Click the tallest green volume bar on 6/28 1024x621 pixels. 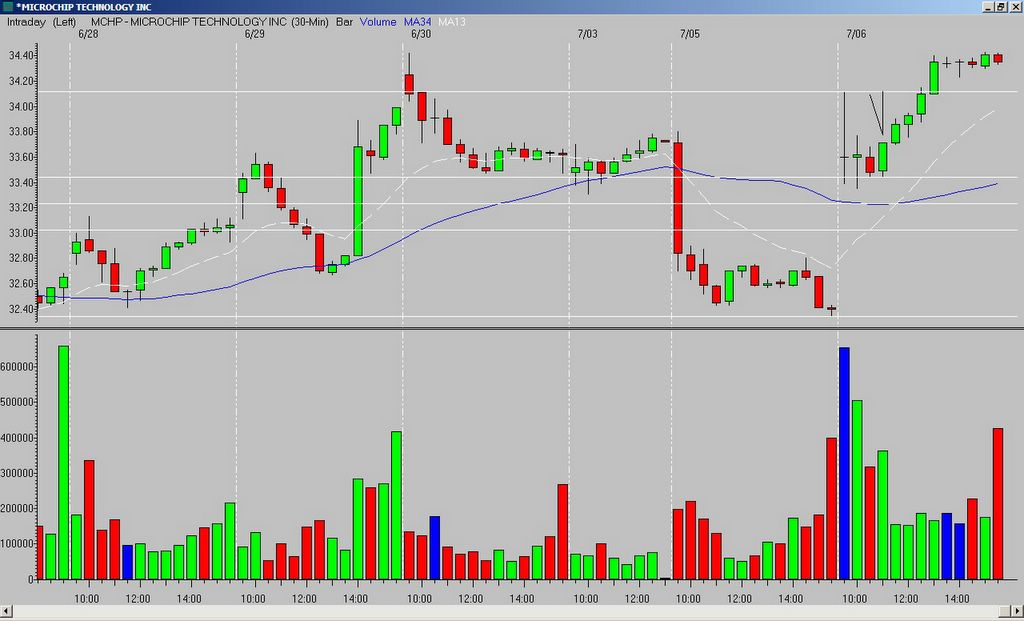pos(63,463)
